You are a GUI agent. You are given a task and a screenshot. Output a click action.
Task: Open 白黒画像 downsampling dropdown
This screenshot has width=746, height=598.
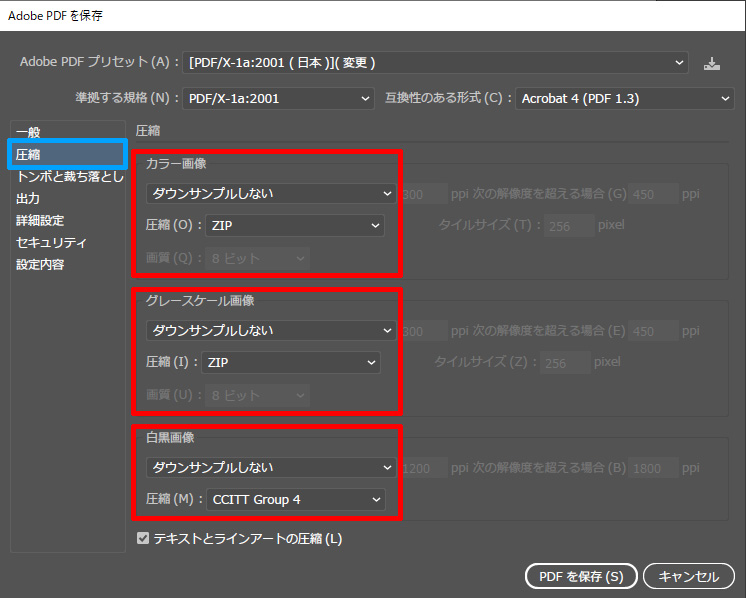[271, 468]
